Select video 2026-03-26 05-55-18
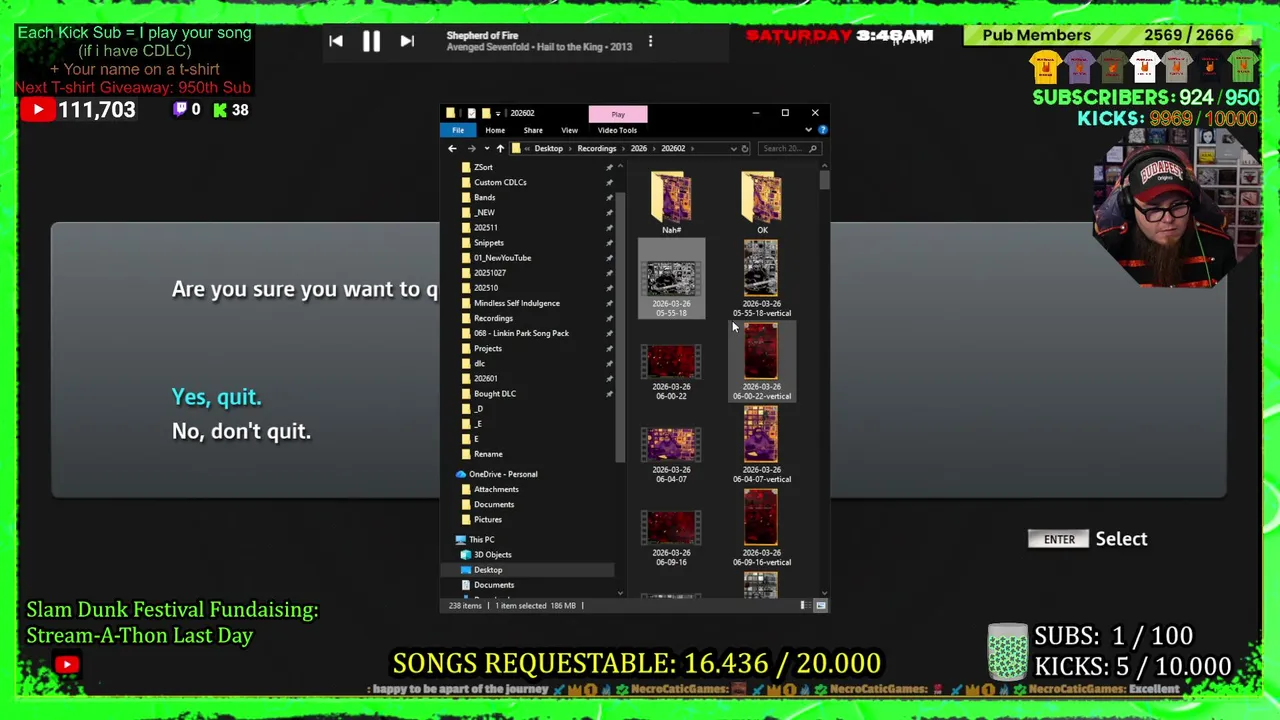The height and width of the screenshot is (720, 1280). [x=671, y=279]
